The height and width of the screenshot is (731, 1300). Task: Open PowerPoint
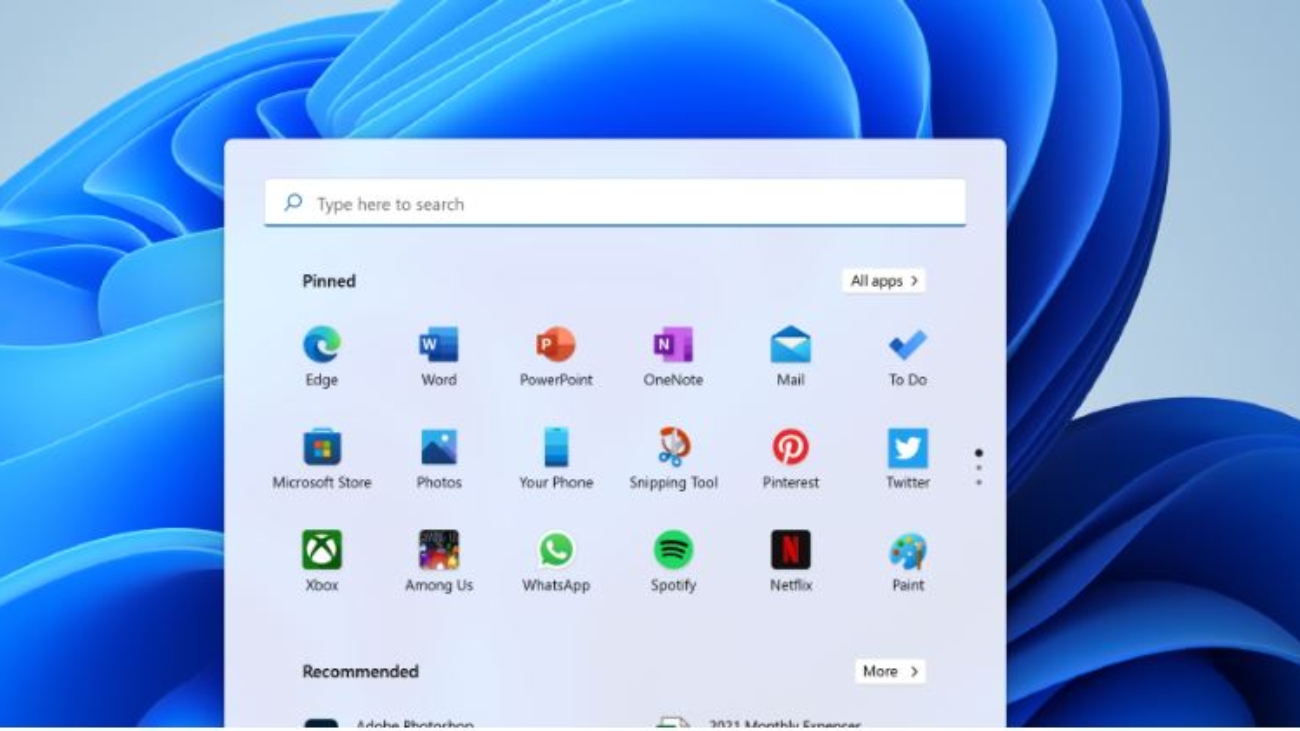[x=556, y=349]
